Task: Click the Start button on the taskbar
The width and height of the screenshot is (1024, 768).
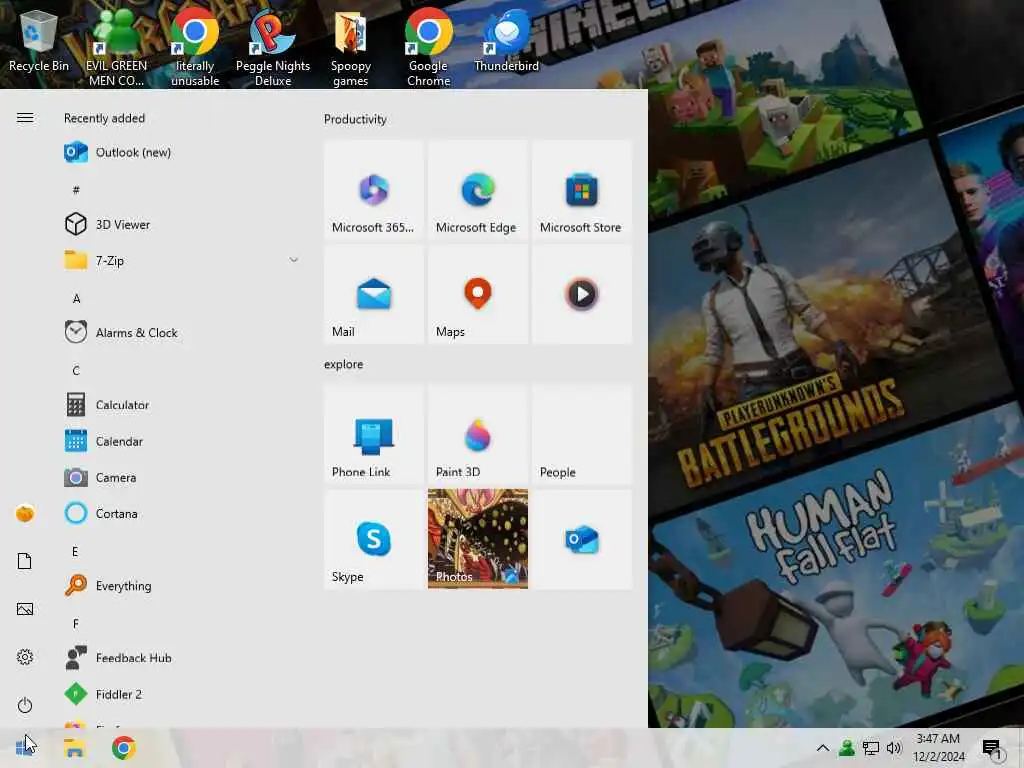Action: coord(25,748)
